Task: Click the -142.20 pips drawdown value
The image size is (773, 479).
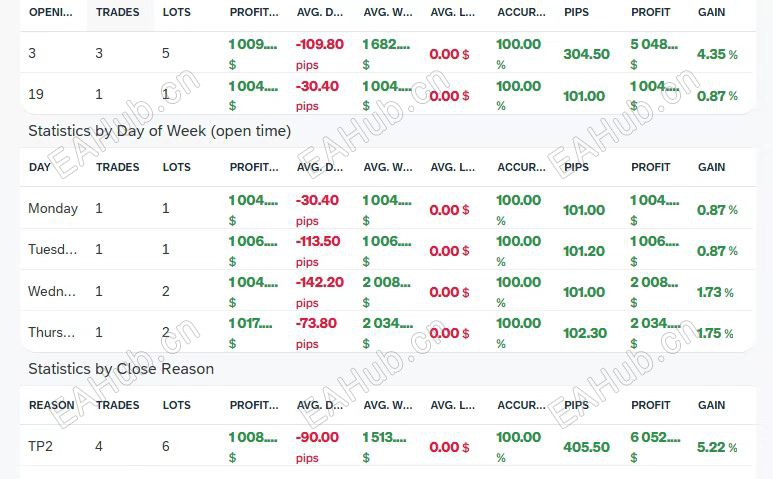Action: (x=317, y=282)
